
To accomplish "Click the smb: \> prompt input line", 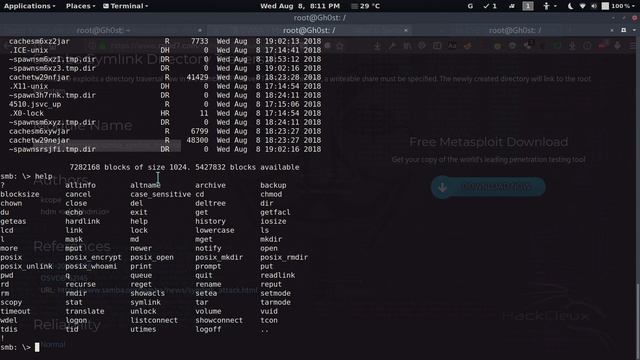I will point(20,347).
